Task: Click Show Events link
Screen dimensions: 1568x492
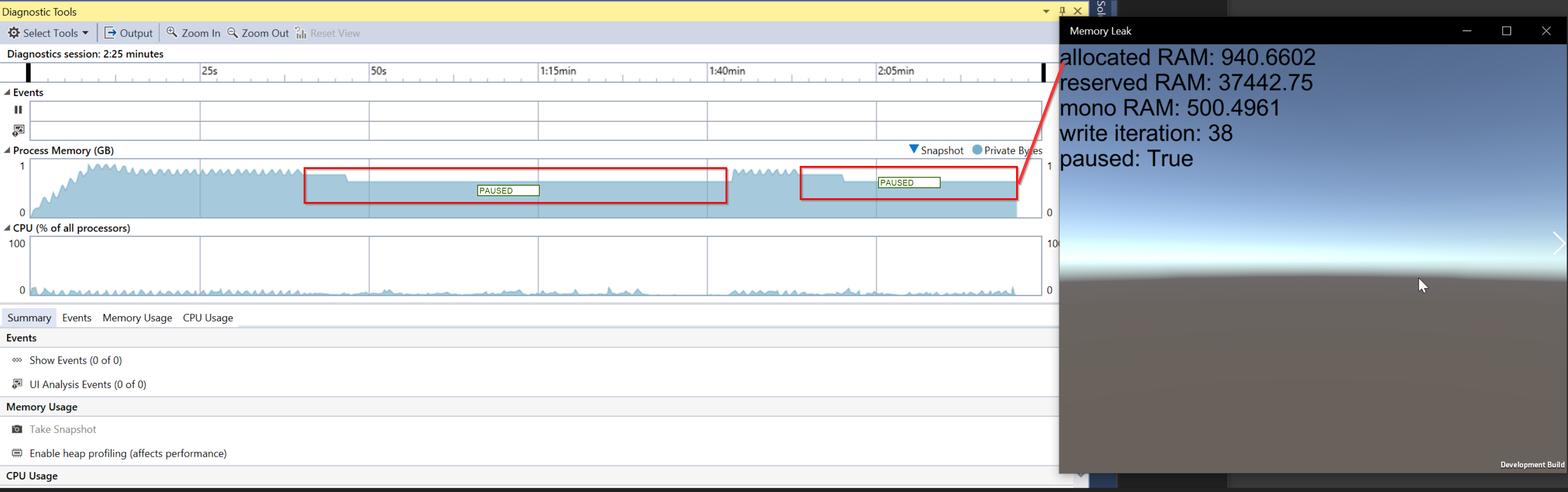Action: click(75, 360)
